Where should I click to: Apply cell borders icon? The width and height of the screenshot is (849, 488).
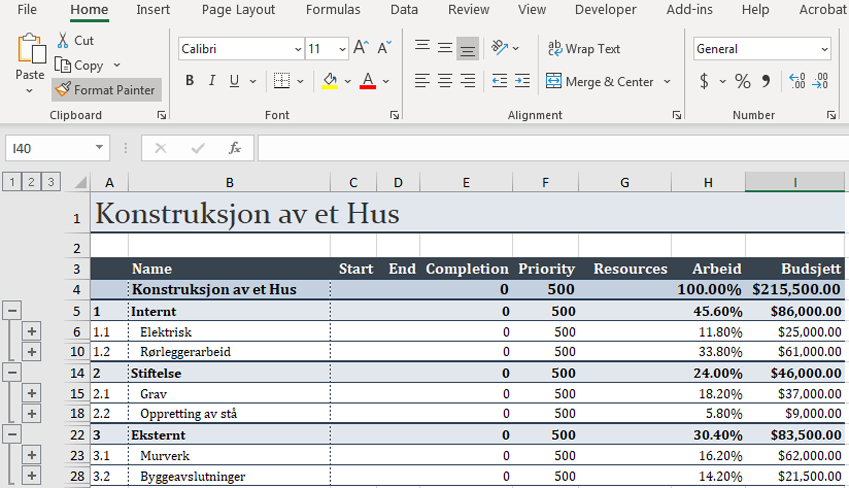tap(282, 81)
